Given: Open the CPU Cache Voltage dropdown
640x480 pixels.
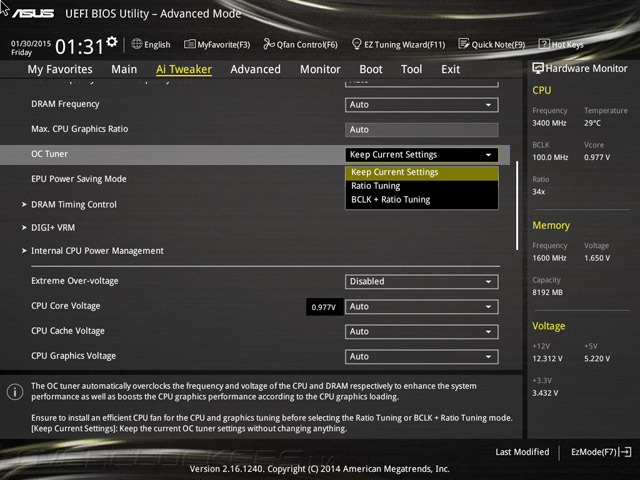Looking at the screenshot, I should click(422, 331).
